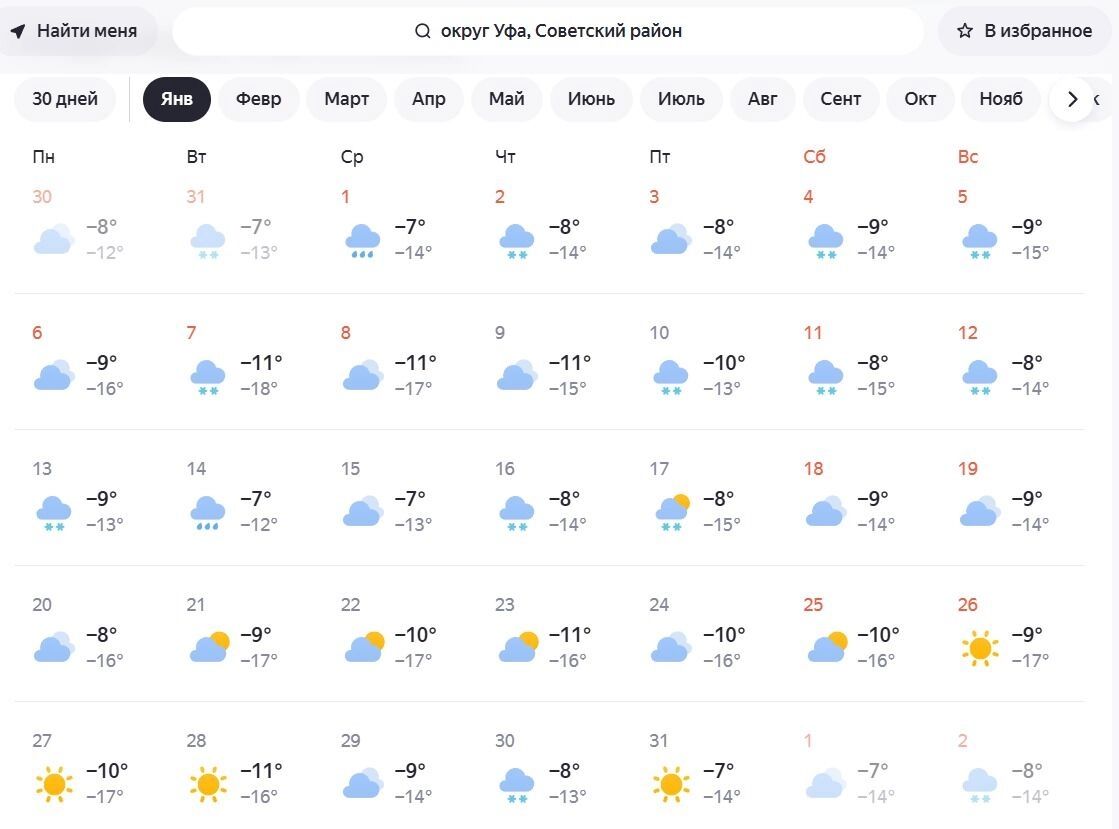Click the star icon for В избранное

965,31
